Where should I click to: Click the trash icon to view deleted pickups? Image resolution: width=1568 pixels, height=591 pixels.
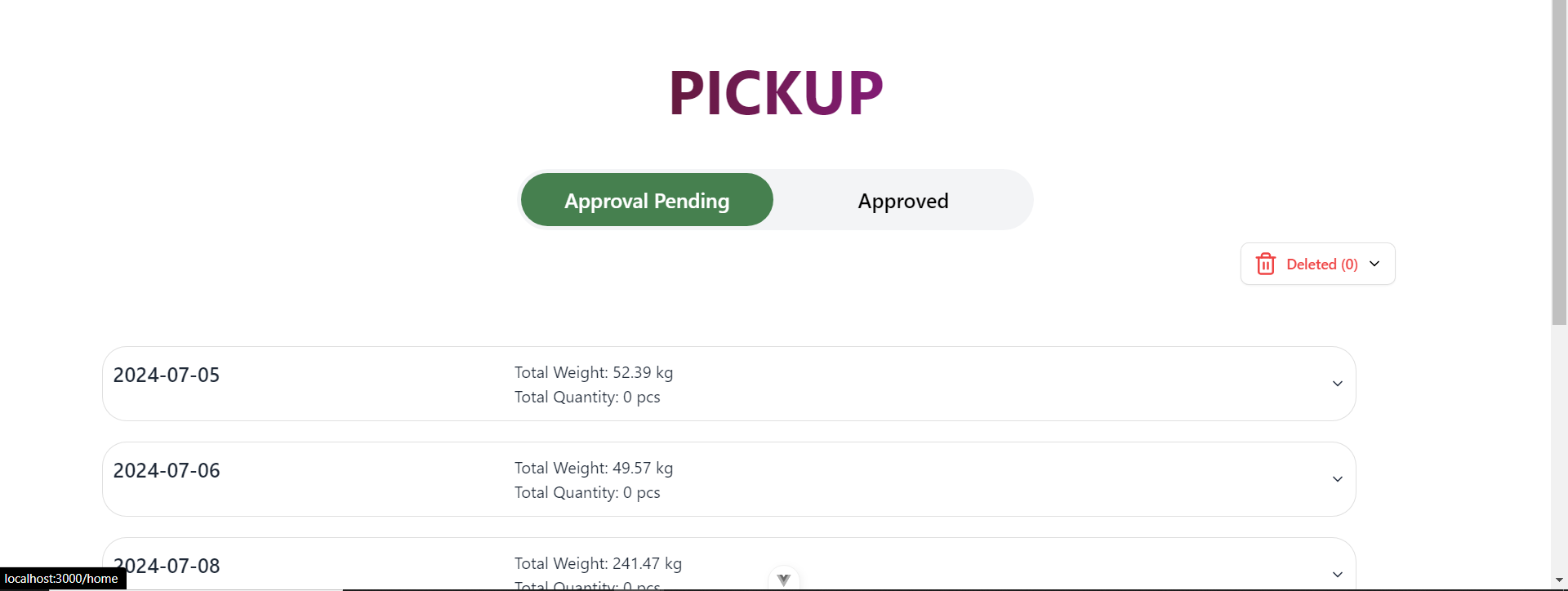1265,264
